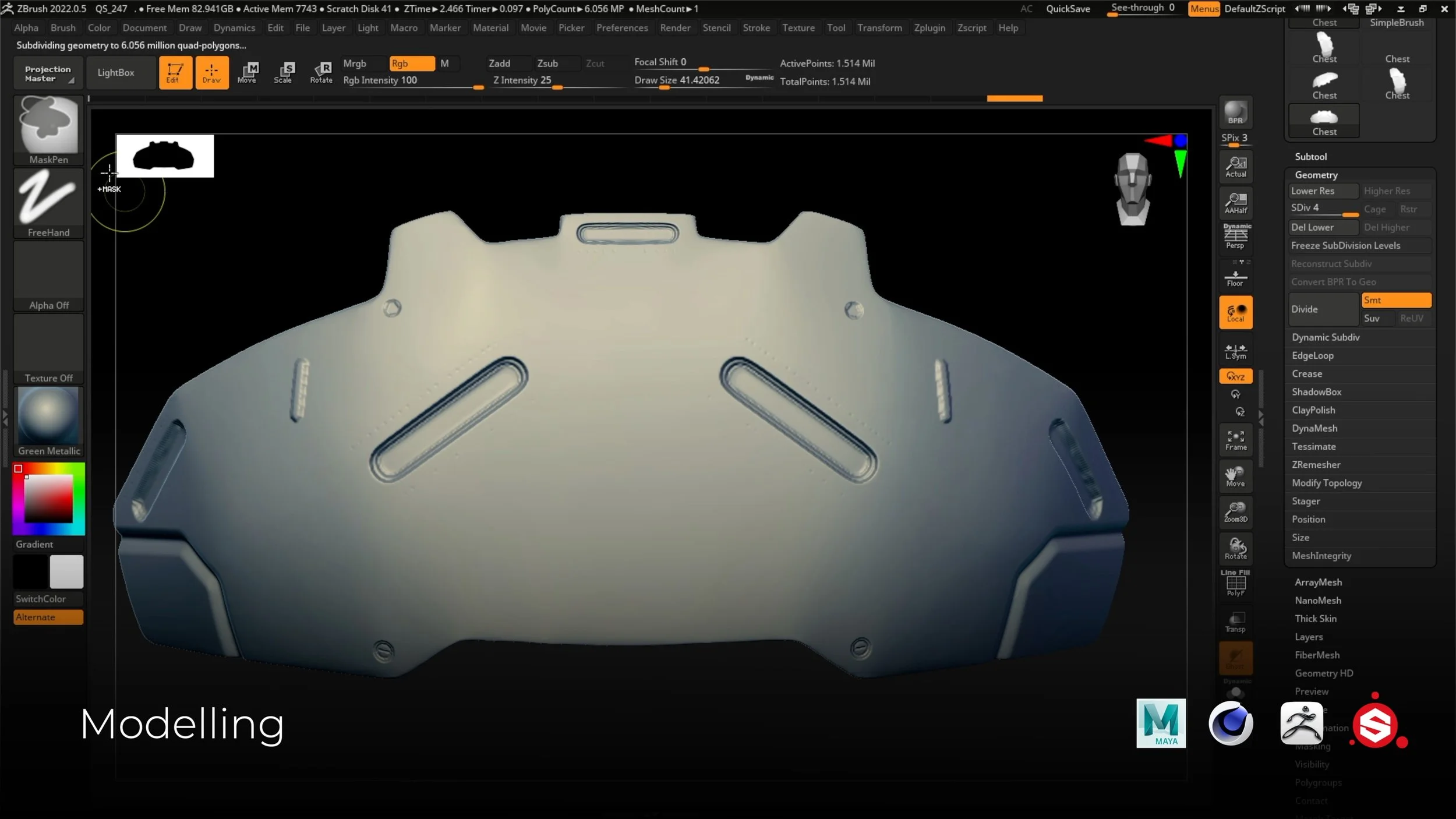Click the Projection Master button
The image size is (1456, 819).
coord(48,73)
